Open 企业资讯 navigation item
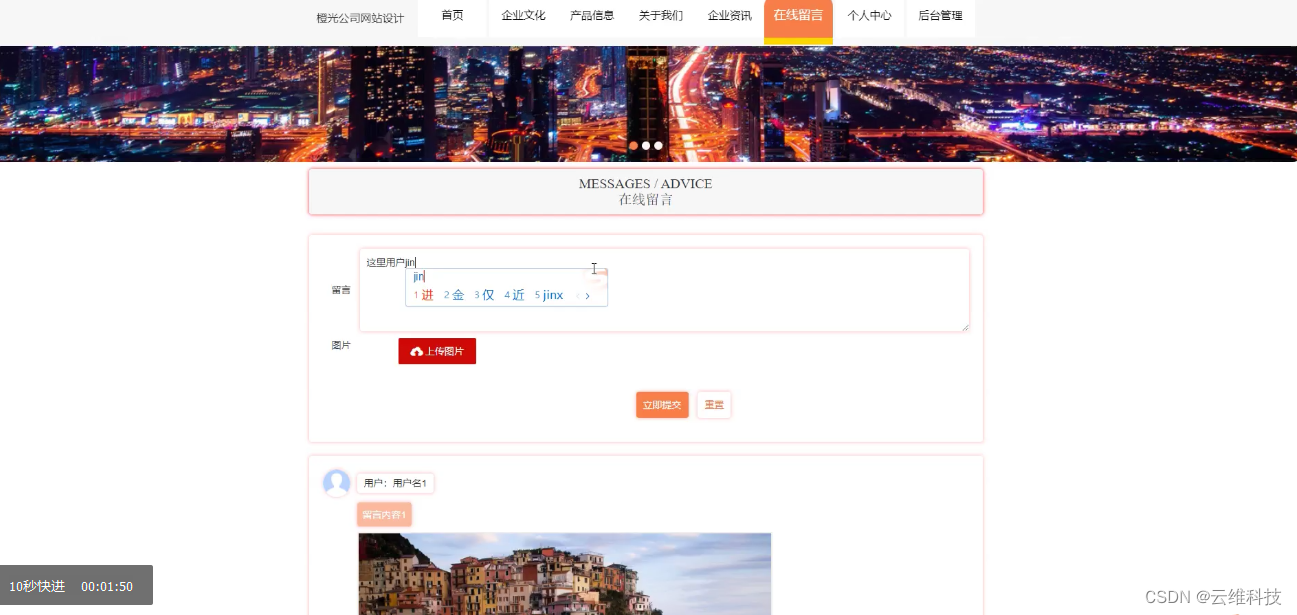The height and width of the screenshot is (615, 1297). point(730,16)
